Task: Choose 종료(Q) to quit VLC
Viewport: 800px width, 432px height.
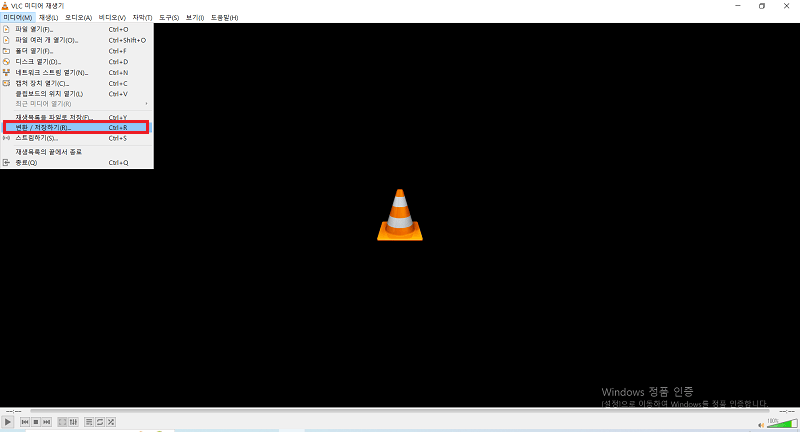Action: click(77, 163)
